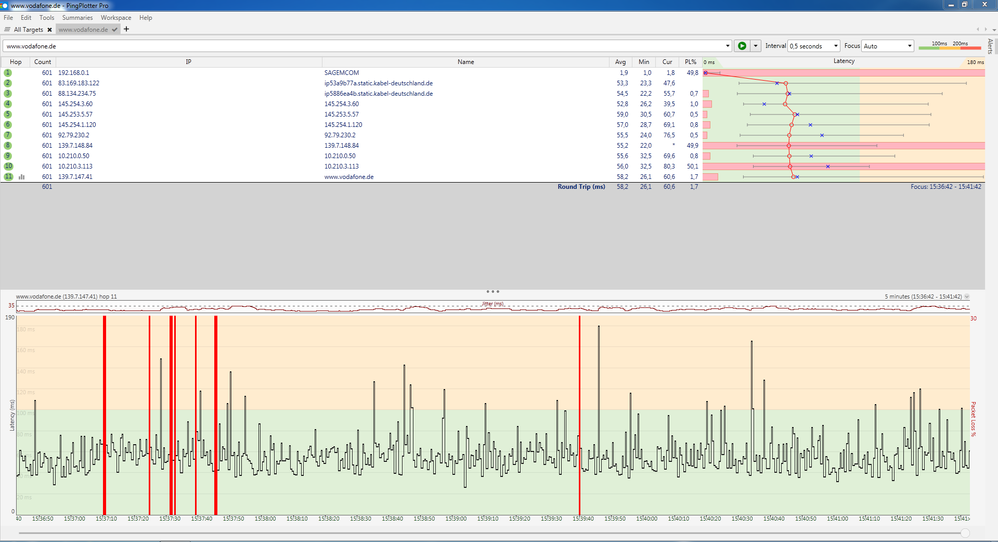This screenshot has height=542, width=998.
Task: Click the All Targets list icon
Action: pos(7,29)
